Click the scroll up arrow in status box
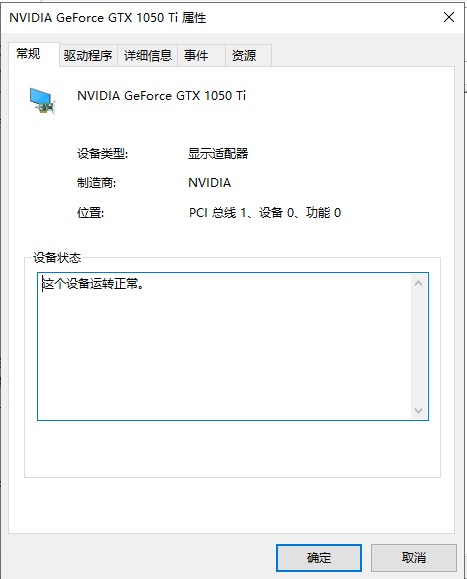The width and height of the screenshot is (467, 579). (x=418, y=283)
